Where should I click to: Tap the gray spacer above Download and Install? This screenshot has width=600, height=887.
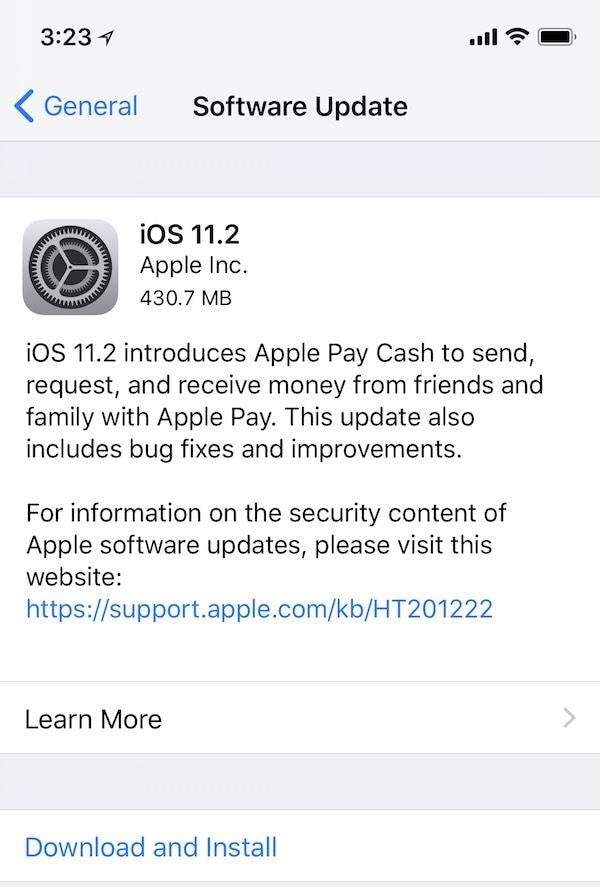300,782
